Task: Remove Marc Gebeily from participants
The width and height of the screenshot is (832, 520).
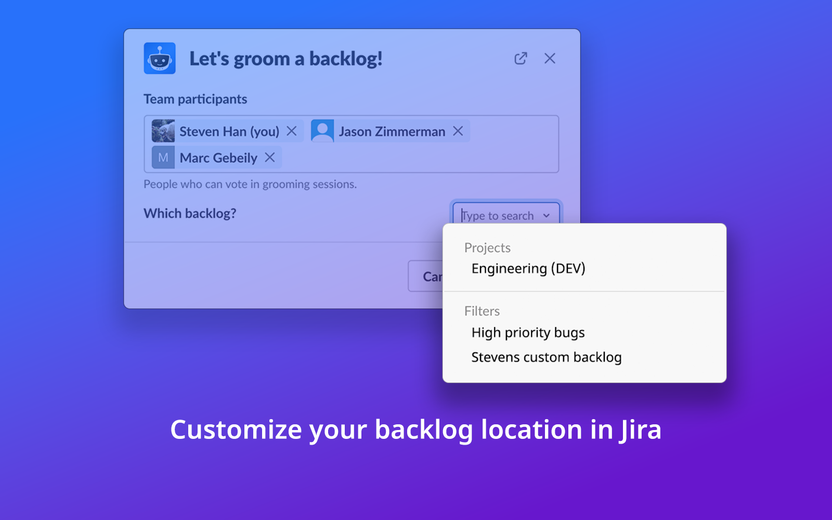Action: tap(270, 158)
